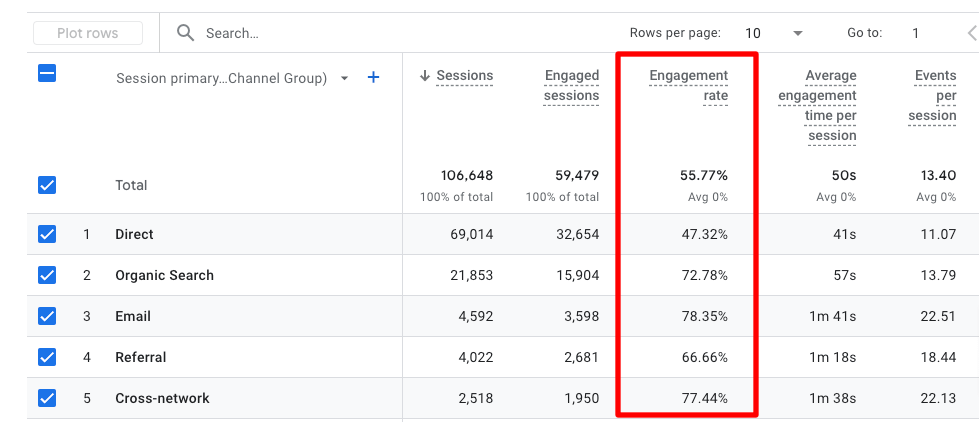
Task: Click the search magnifier icon
Action: (x=185, y=33)
